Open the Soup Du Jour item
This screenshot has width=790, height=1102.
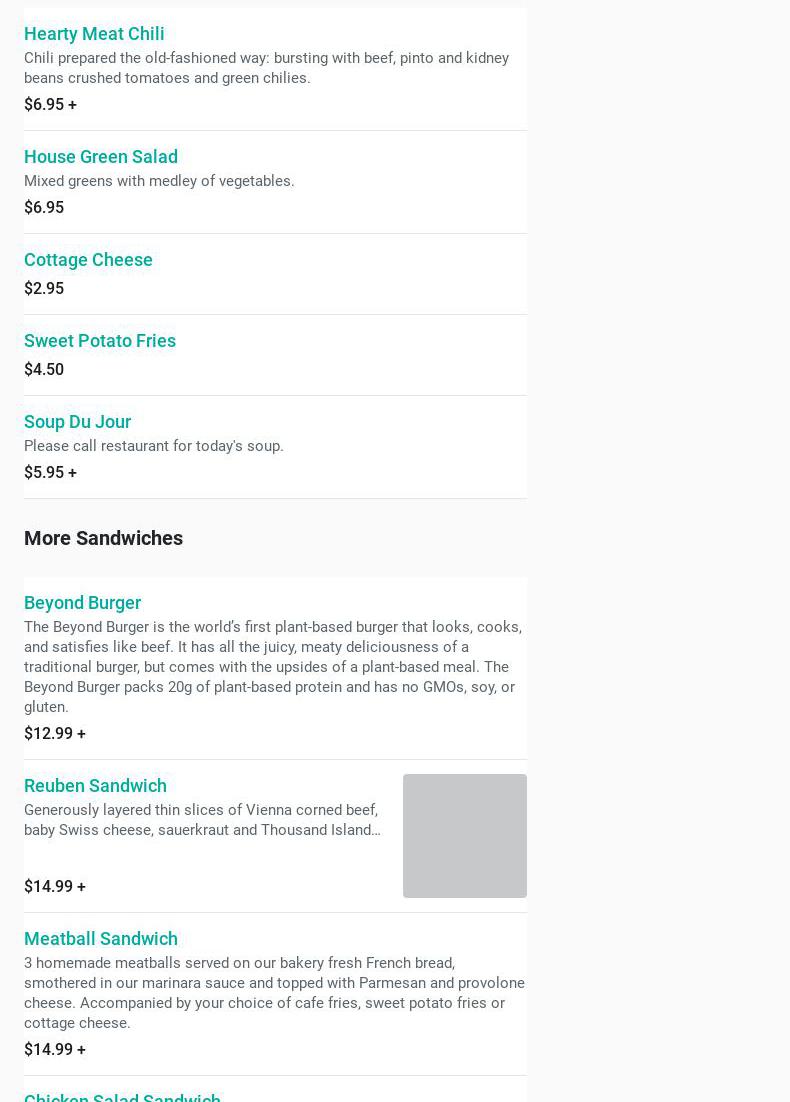(275, 447)
